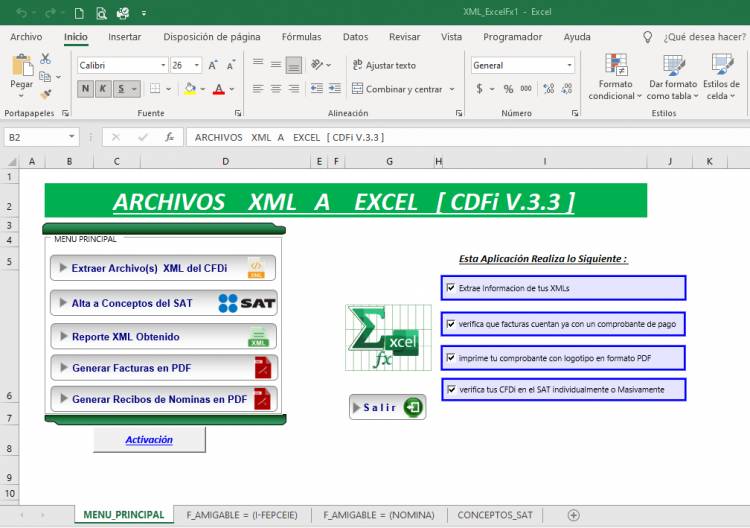
Task: Open the CONCEPTOS_SAT sheet tab
Action: [495, 515]
